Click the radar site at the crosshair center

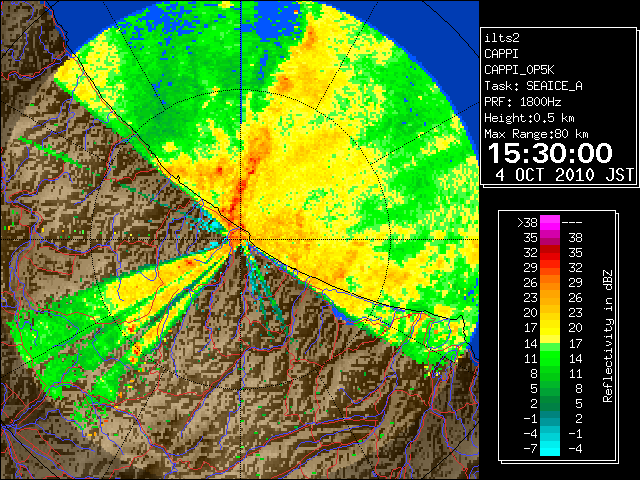241,239
